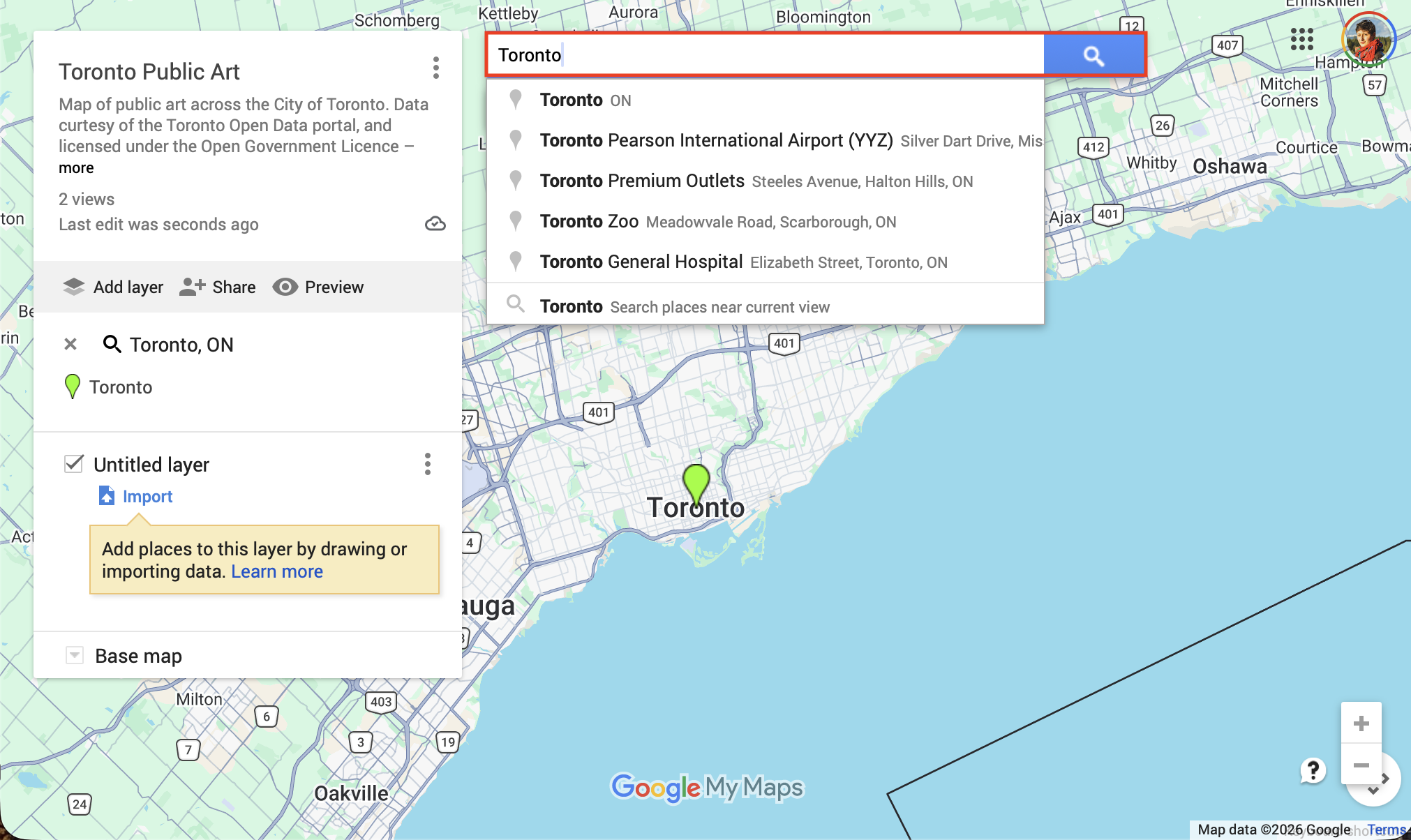Click Add layer button
The height and width of the screenshot is (840, 1411).
113,287
